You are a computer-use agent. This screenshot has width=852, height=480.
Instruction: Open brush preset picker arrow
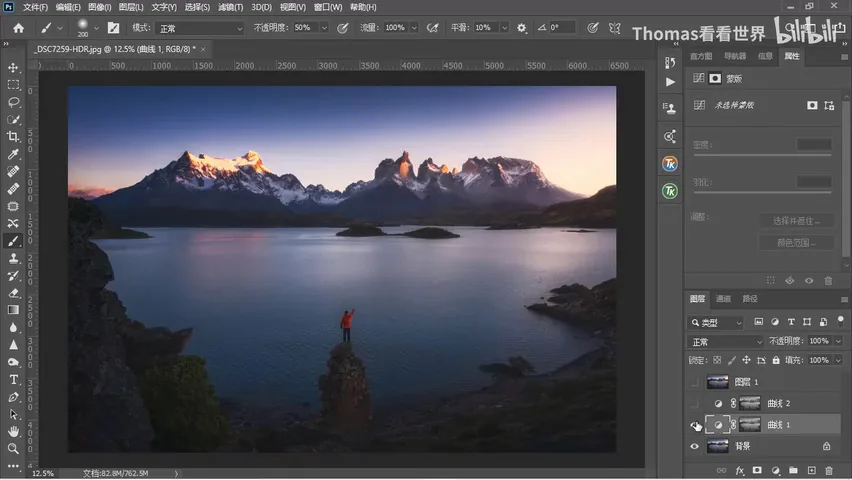coord(96,28)
